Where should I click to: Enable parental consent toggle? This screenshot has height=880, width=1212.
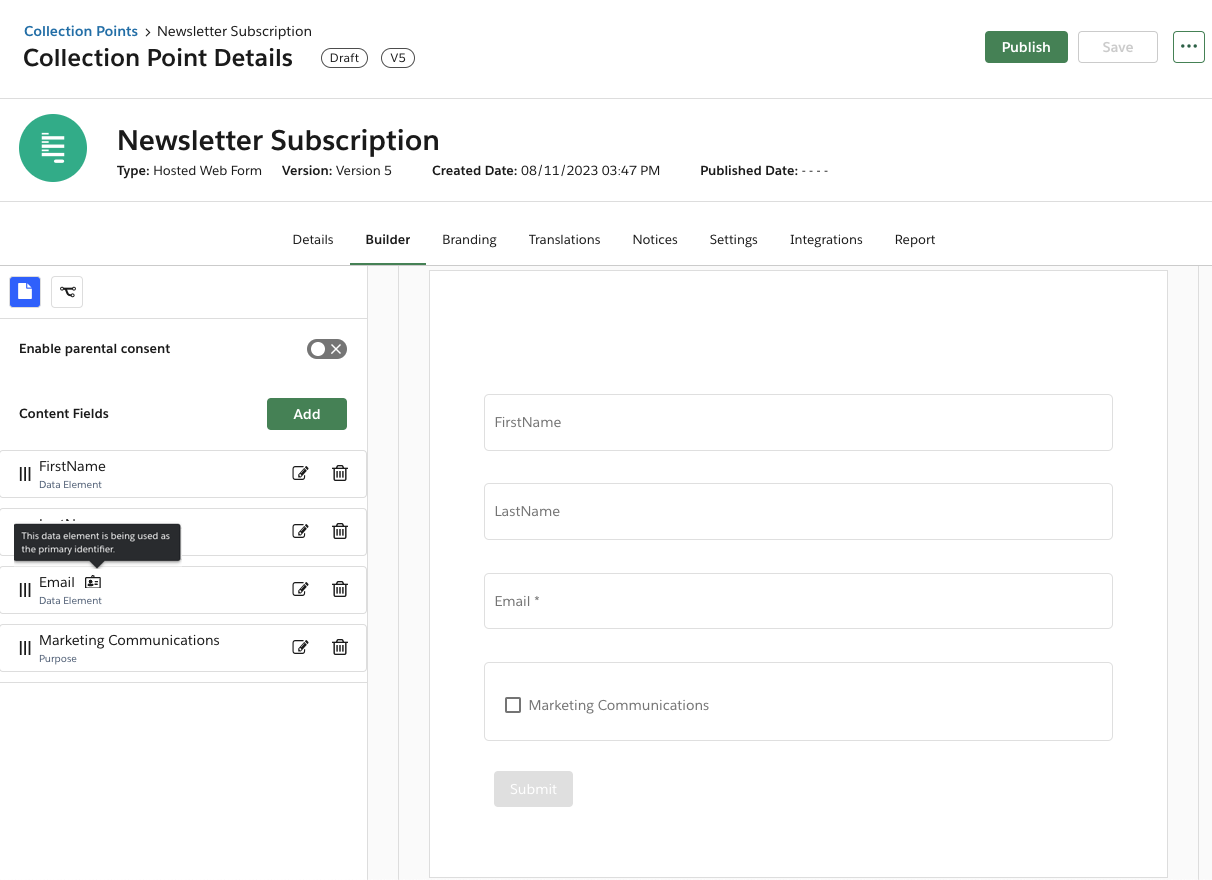tap(327, 349)
